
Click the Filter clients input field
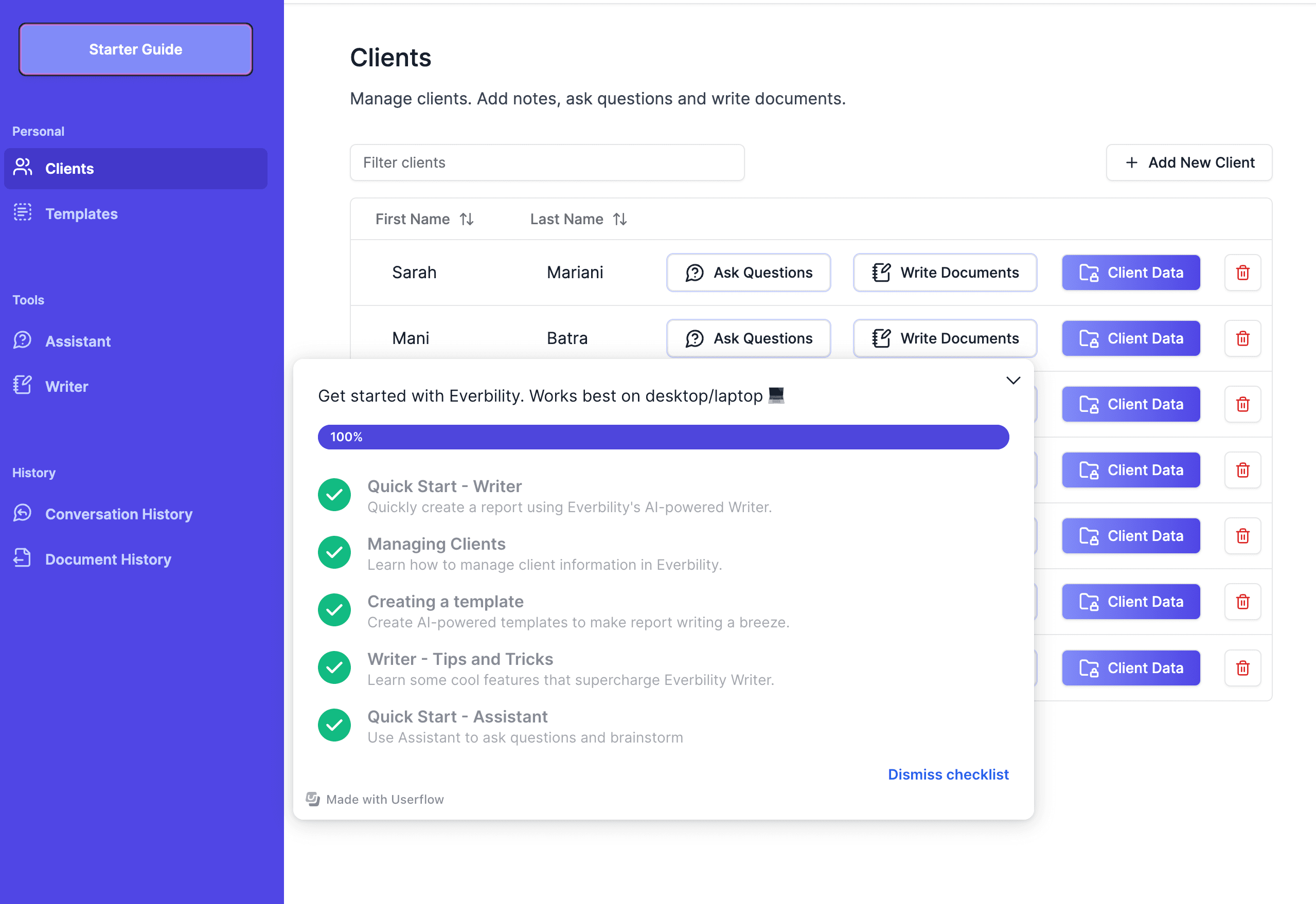click(547, 162)
